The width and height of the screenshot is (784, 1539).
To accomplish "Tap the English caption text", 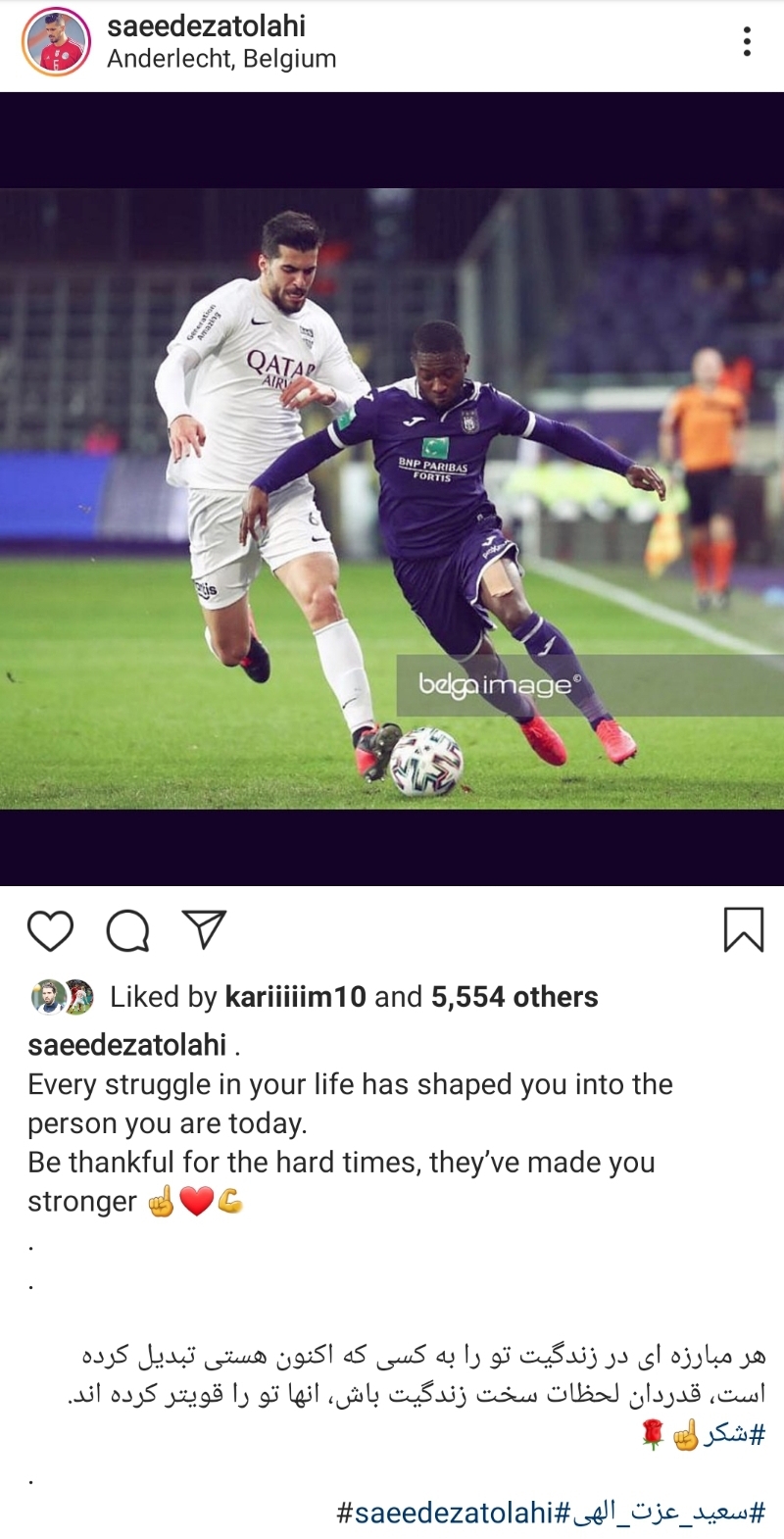I will (350, 1143).
